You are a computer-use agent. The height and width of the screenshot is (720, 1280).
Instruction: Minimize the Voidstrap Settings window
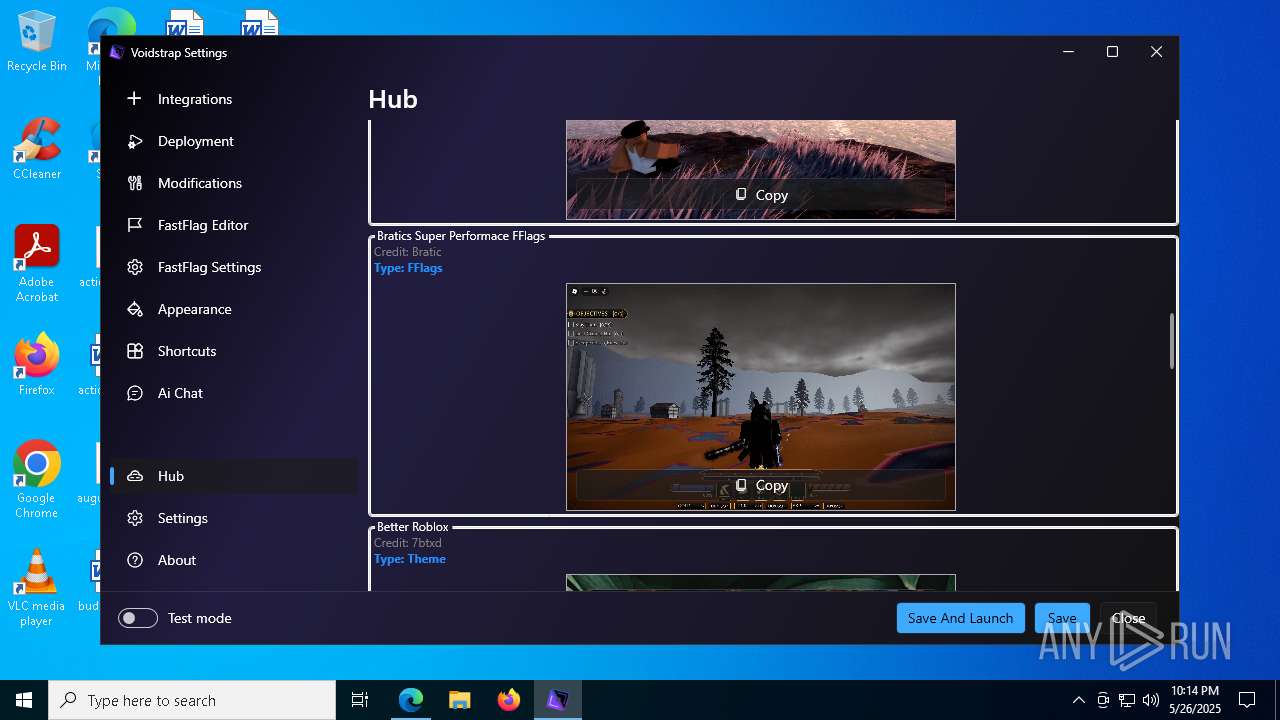[x=1068, y=52]
